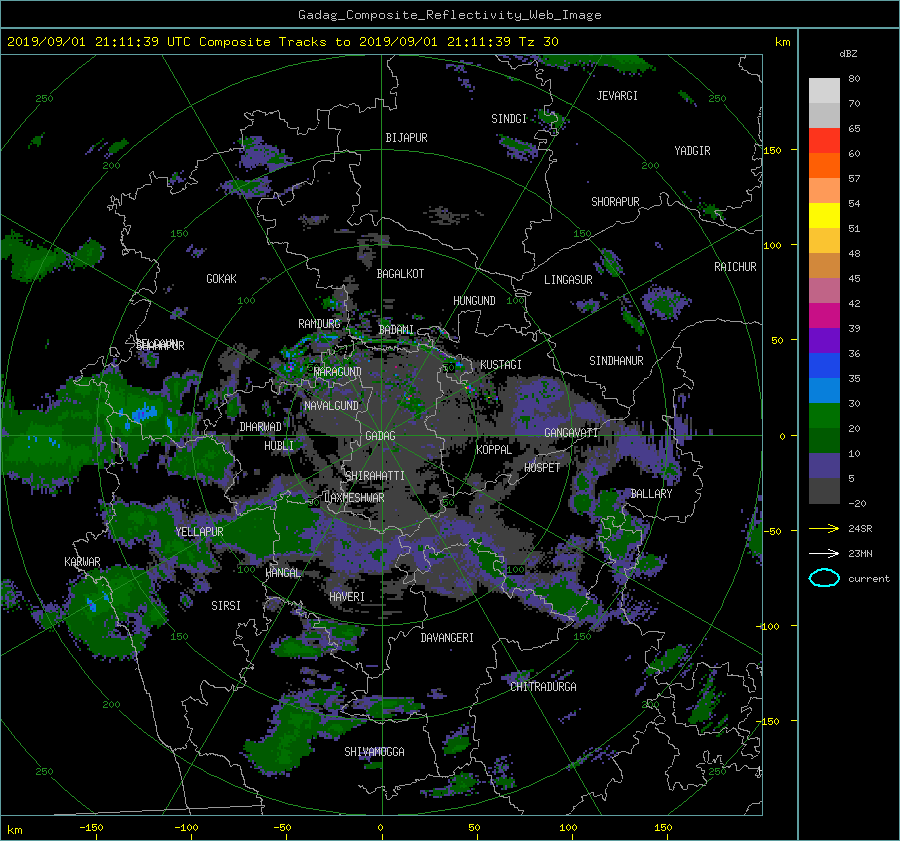Click the JEVARGI city label
Image resolution: width=900 pixels, height=841 pixels.
(x=617, y=96)
